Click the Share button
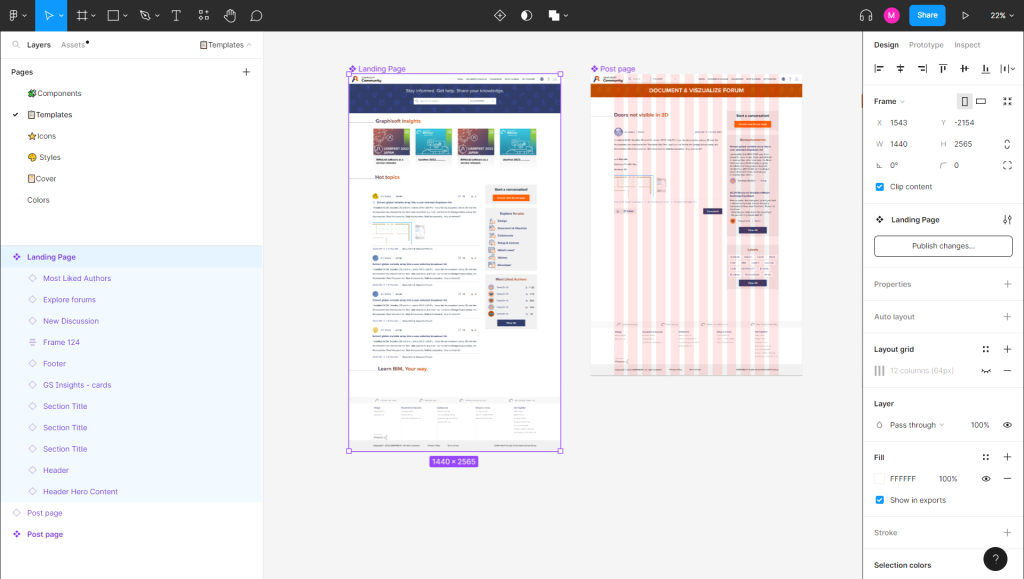 (927, 15)
